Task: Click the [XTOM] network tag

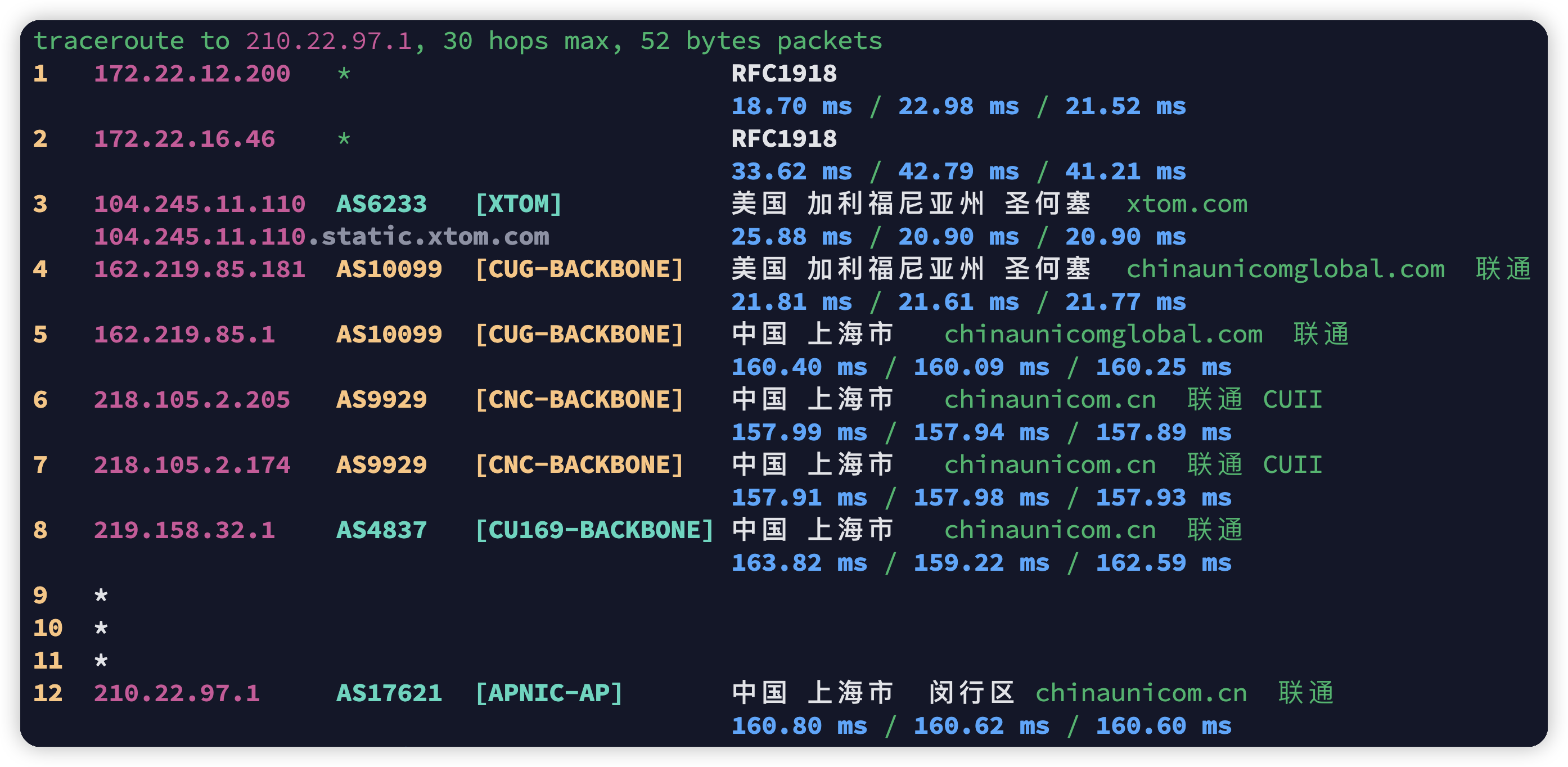Action: click(518, 205)
